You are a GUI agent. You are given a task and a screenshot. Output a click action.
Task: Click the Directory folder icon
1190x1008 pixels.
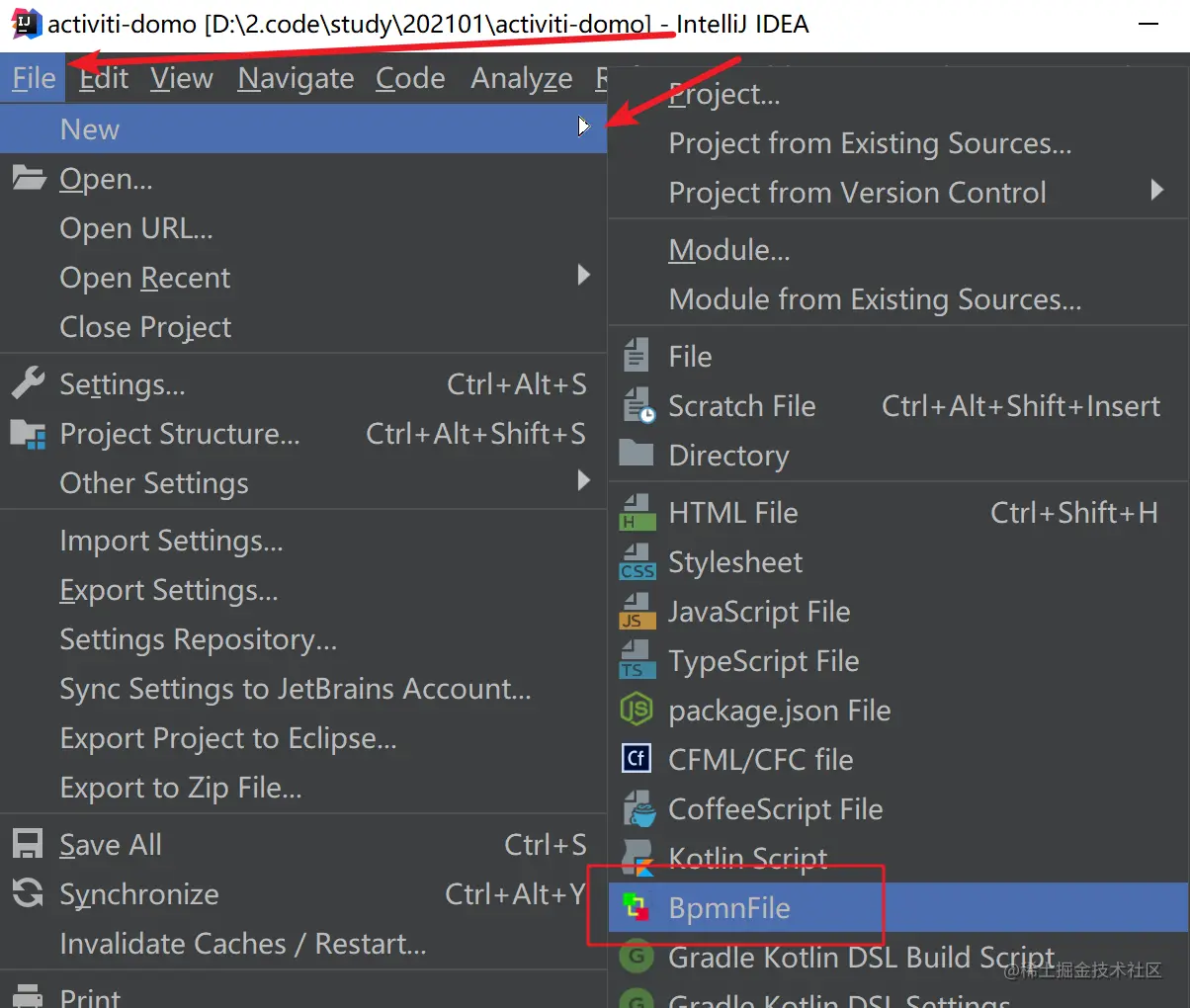[637, 454]
